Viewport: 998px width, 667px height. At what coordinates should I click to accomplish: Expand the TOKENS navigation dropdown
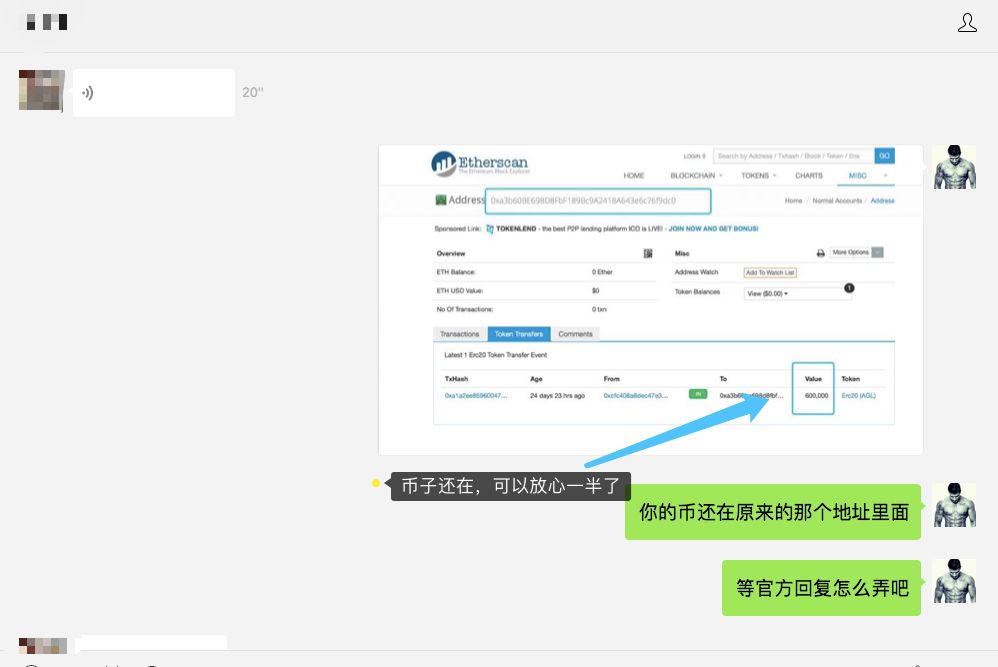(758, 174)
